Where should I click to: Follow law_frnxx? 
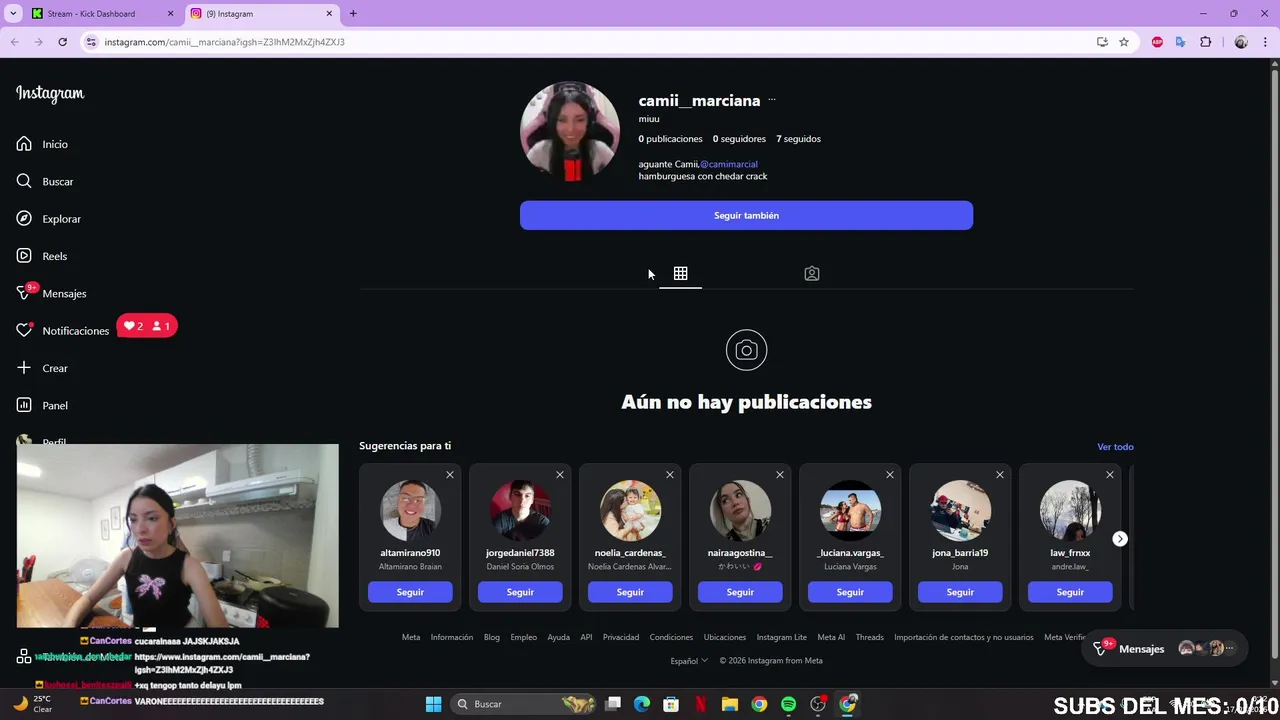[x=1070, y=592]
